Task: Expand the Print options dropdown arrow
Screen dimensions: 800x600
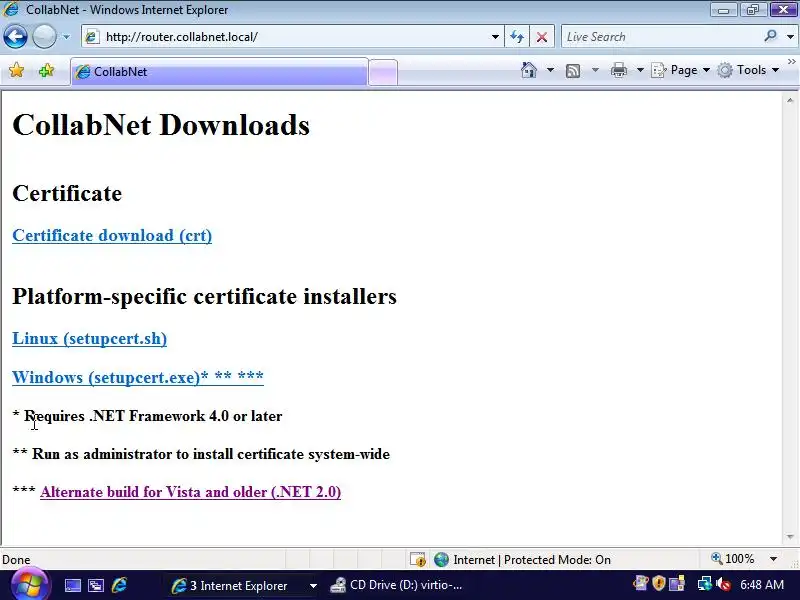Action: coord(640,70)
